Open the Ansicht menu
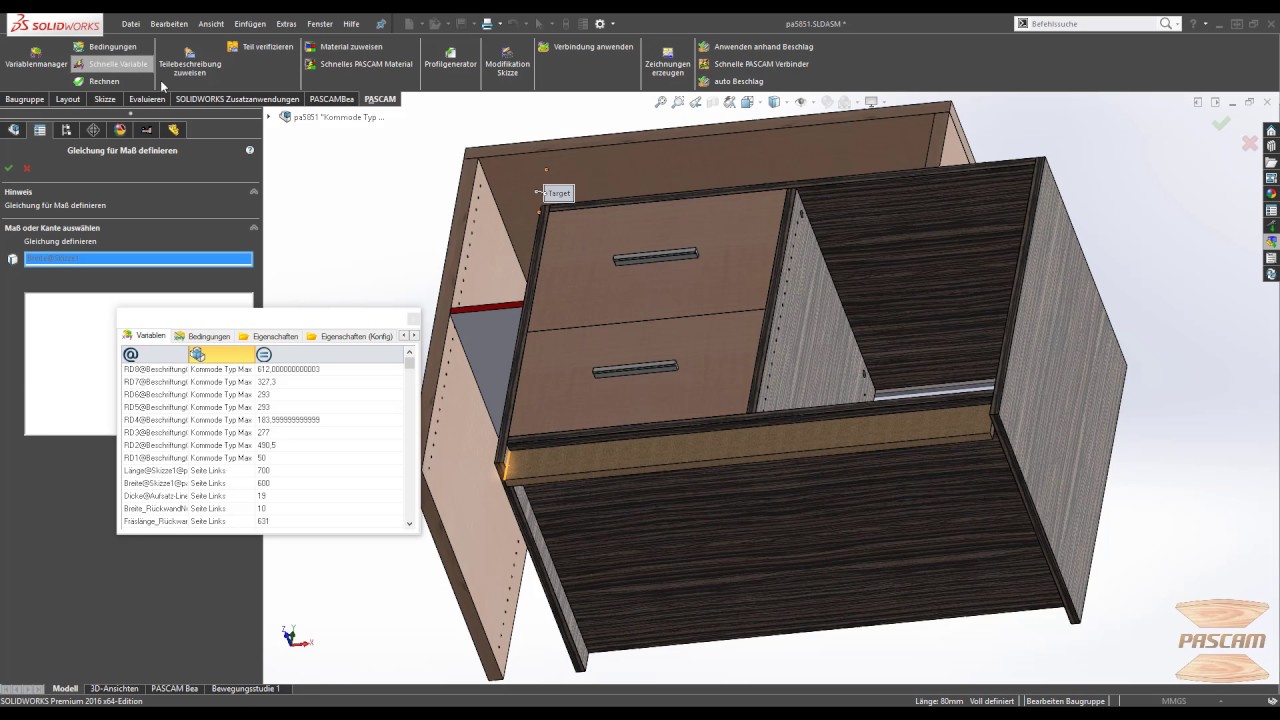This screenshot has height=720, width=1280. [x=211, y=24]
